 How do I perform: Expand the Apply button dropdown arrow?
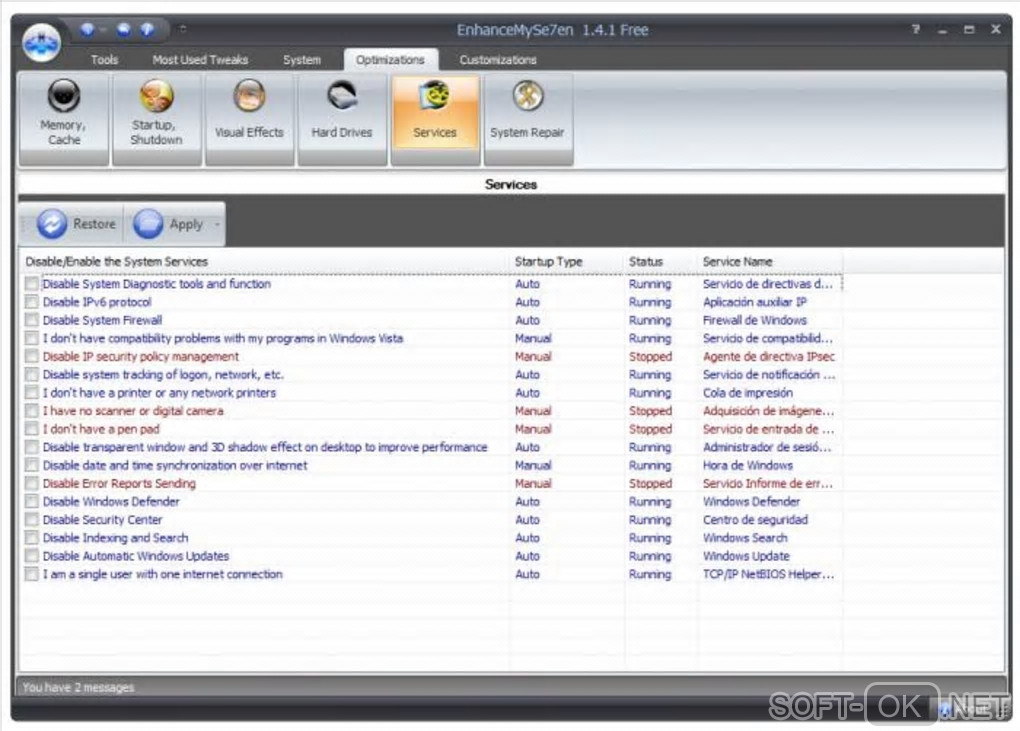click(217, 224)
